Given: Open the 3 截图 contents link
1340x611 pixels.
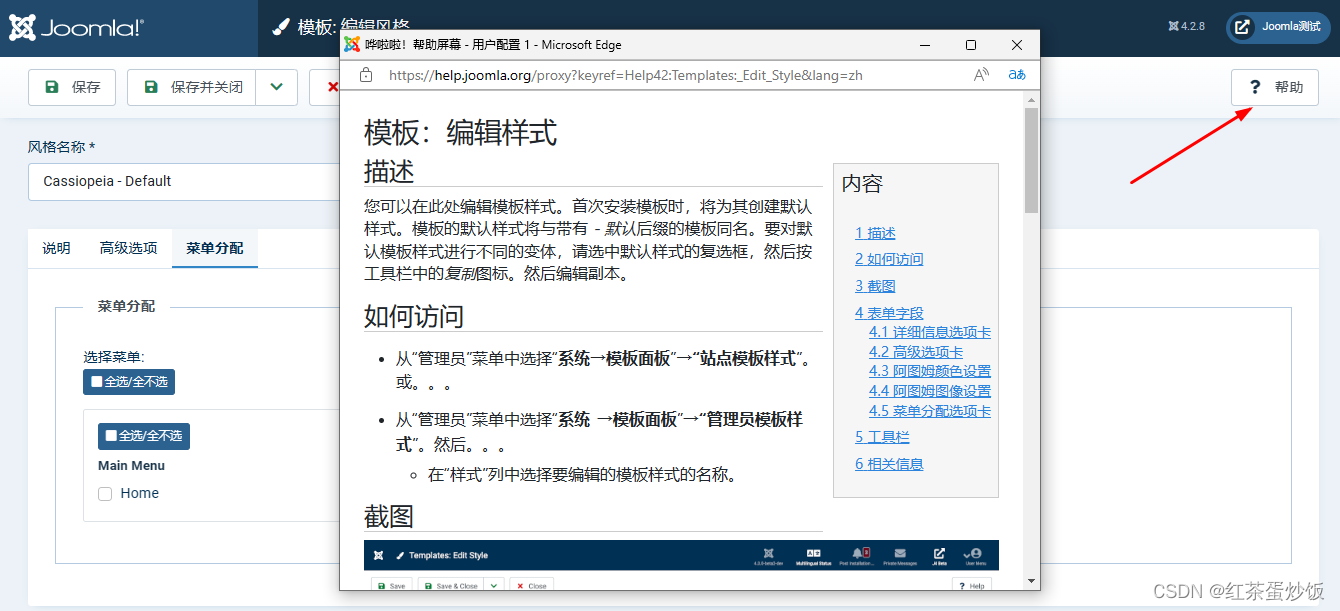Looking at the screenshot, I should point(875,286).
